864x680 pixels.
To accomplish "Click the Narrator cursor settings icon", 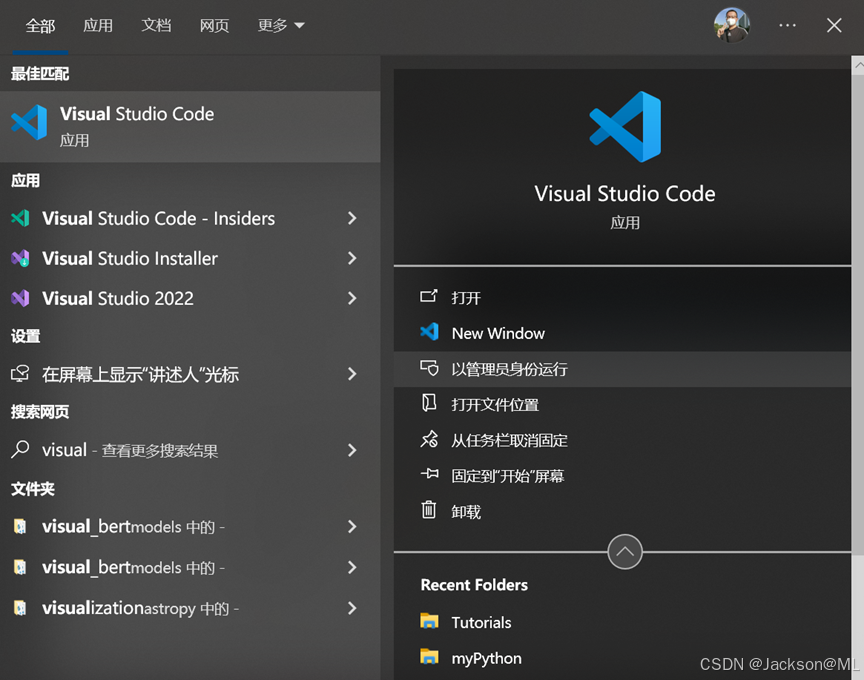I will [20, 374].
